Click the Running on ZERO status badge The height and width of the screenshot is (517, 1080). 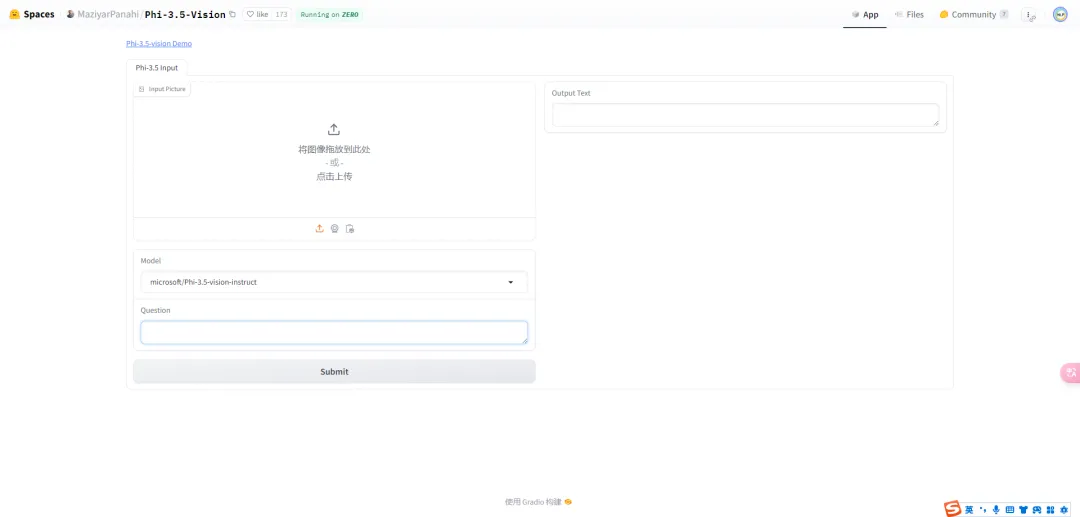[329, 14]
